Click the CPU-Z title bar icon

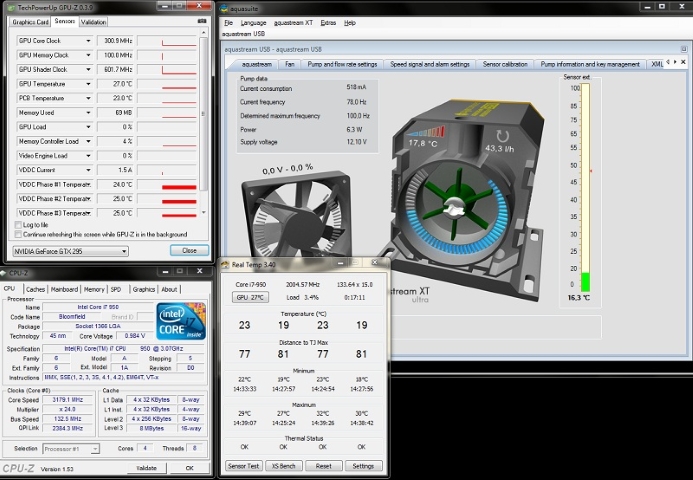5,273
